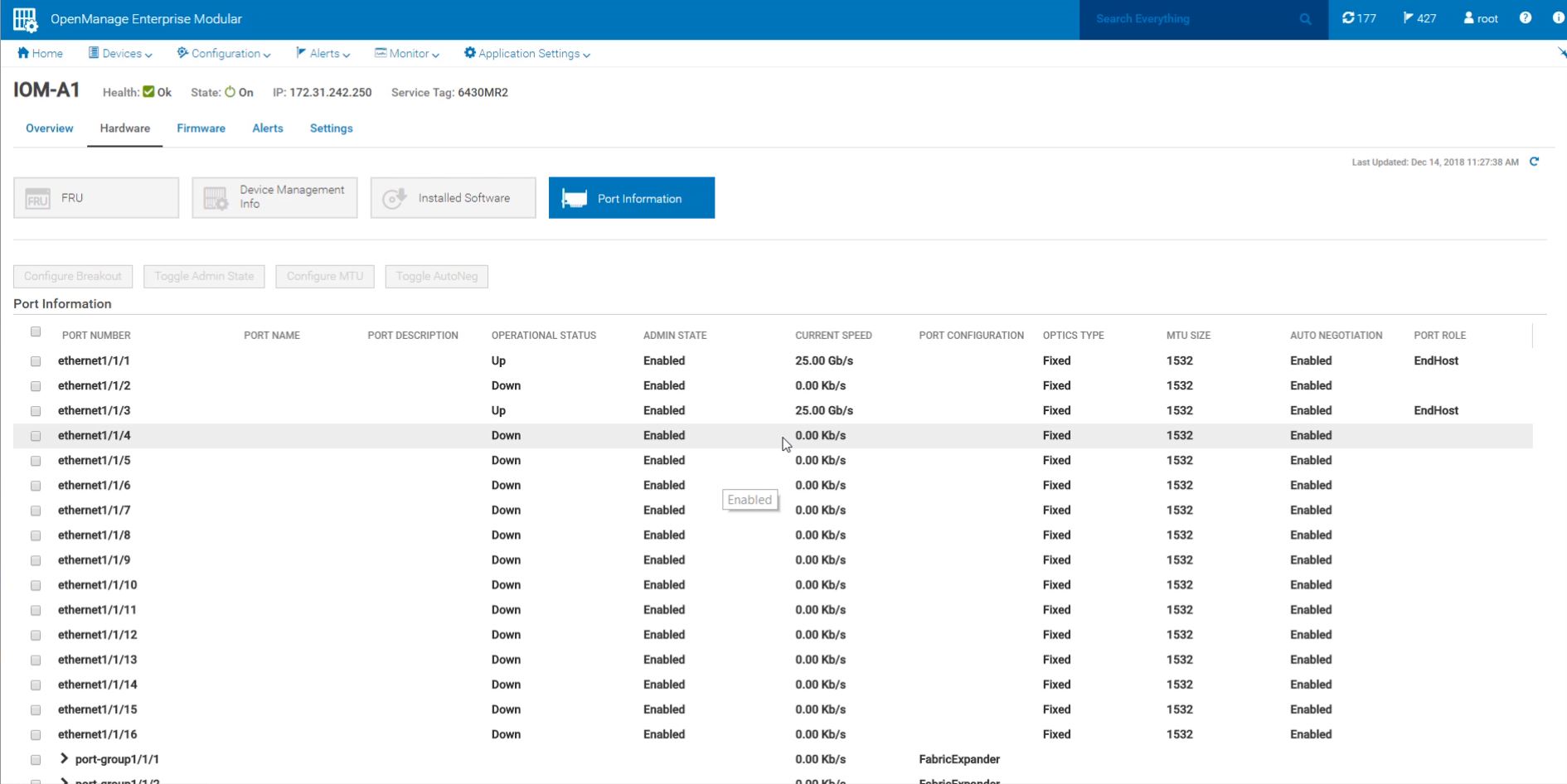Select the ethernet1/1/1 port checkbox

[36, 361]
